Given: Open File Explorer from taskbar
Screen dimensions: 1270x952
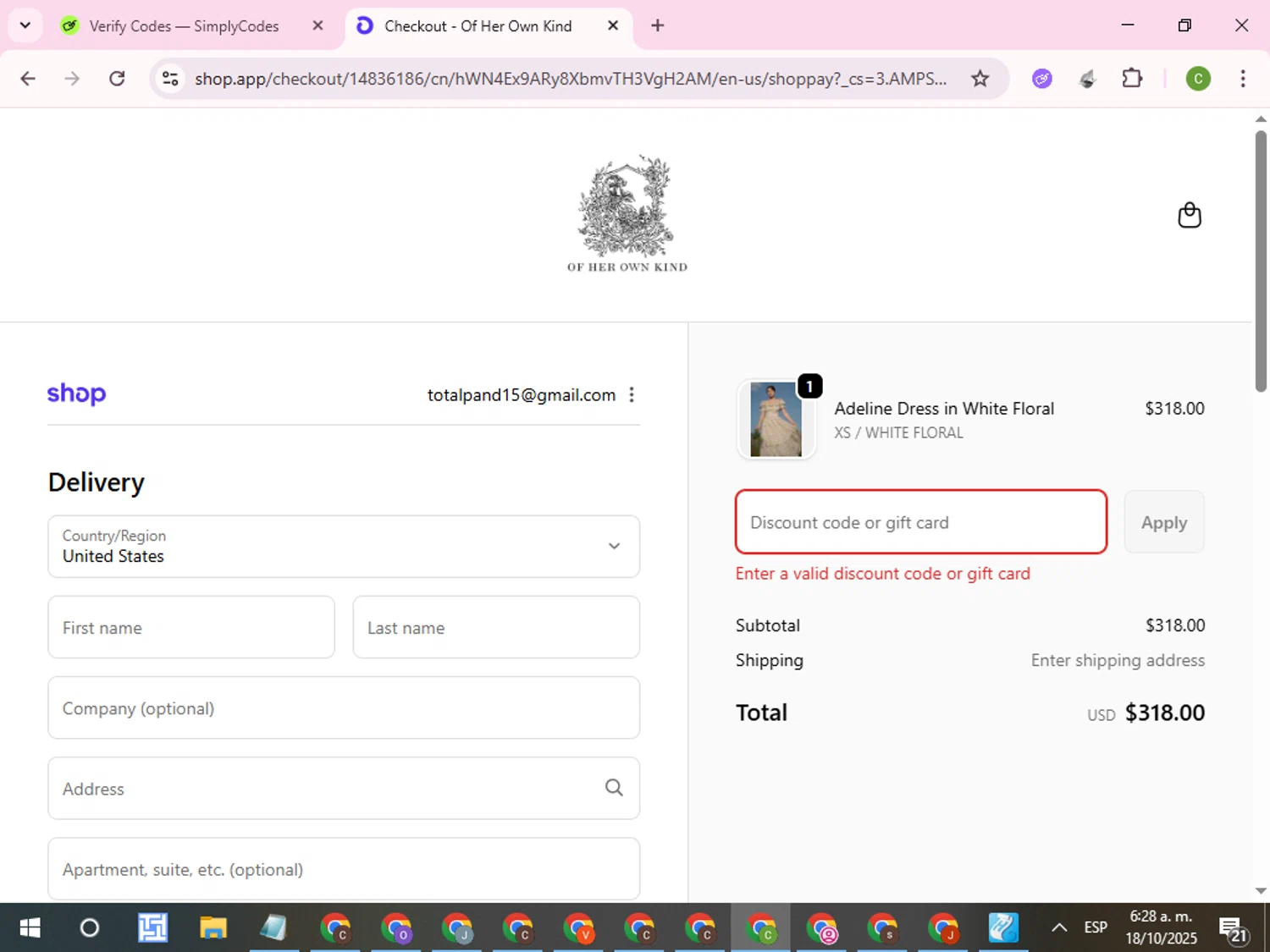Looking at the screenshot, I should point(213,928).
